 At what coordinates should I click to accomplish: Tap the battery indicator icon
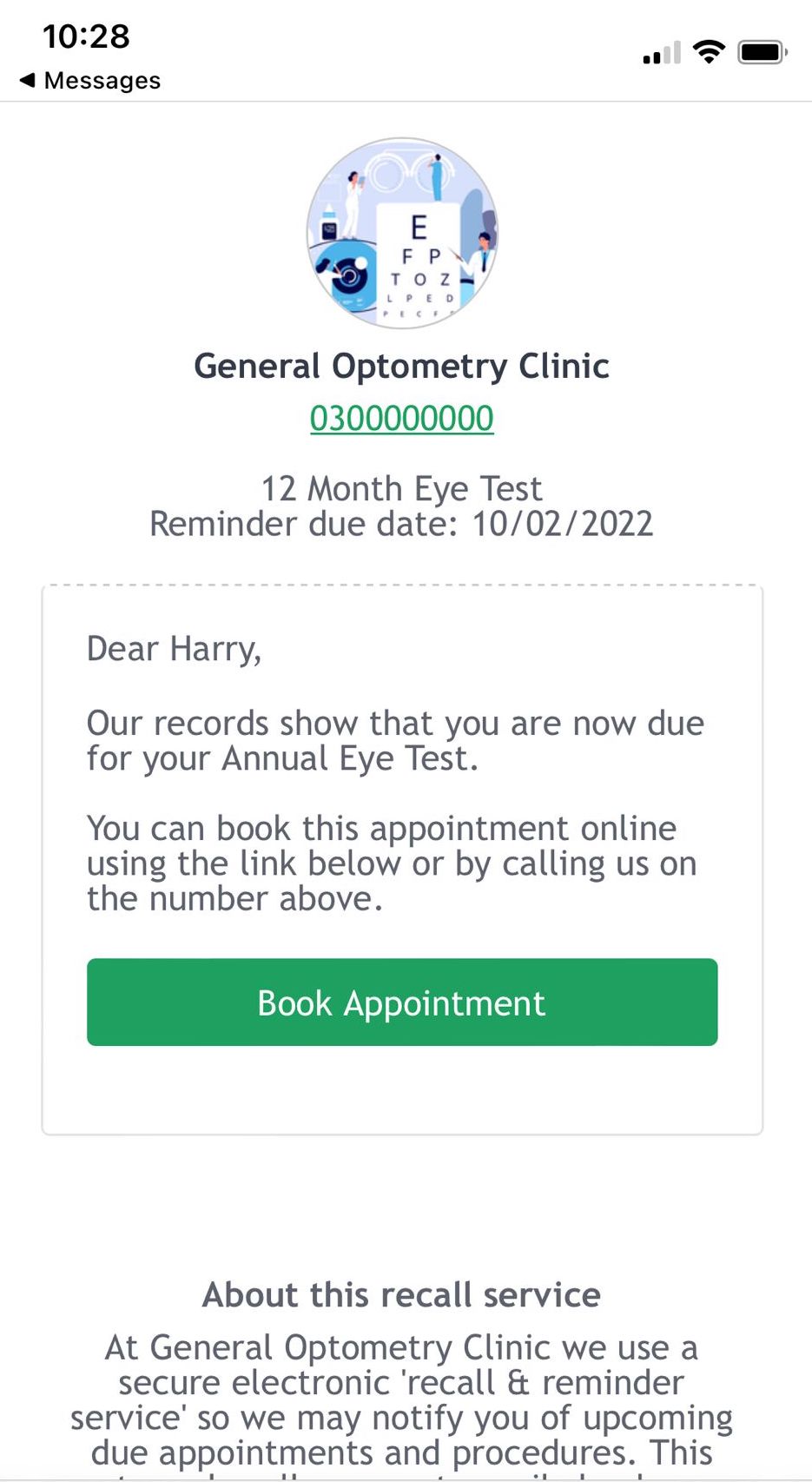[762, 53]
